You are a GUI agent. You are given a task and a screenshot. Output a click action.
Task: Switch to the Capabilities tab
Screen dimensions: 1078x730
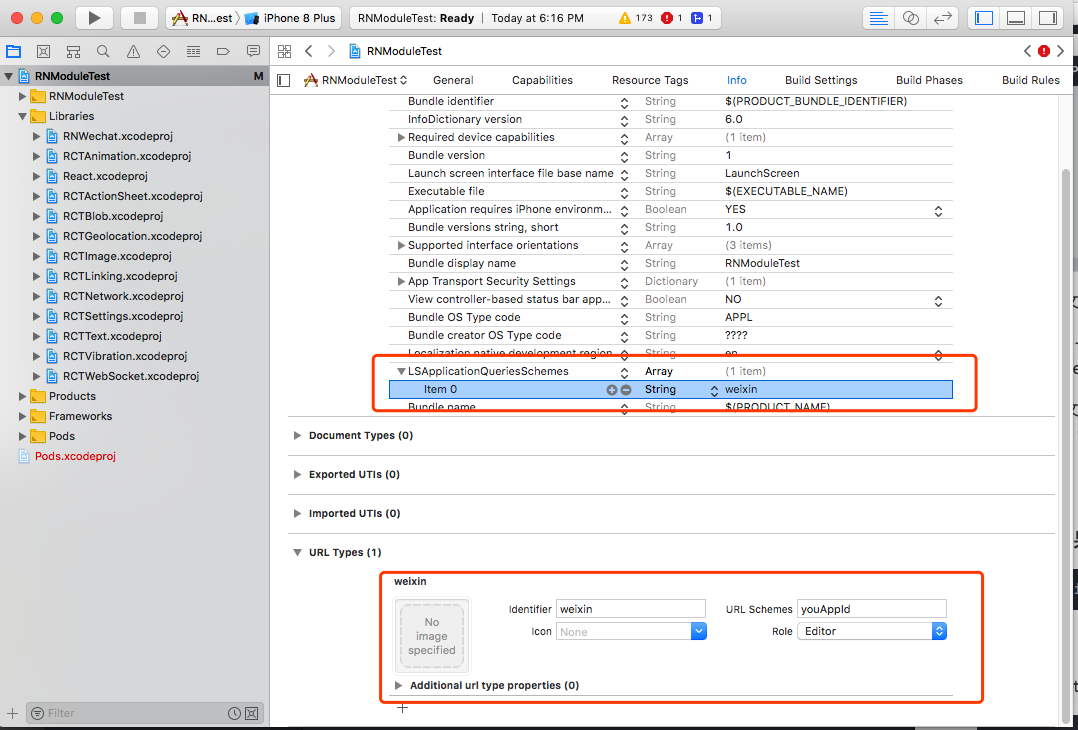click(542, 80)
